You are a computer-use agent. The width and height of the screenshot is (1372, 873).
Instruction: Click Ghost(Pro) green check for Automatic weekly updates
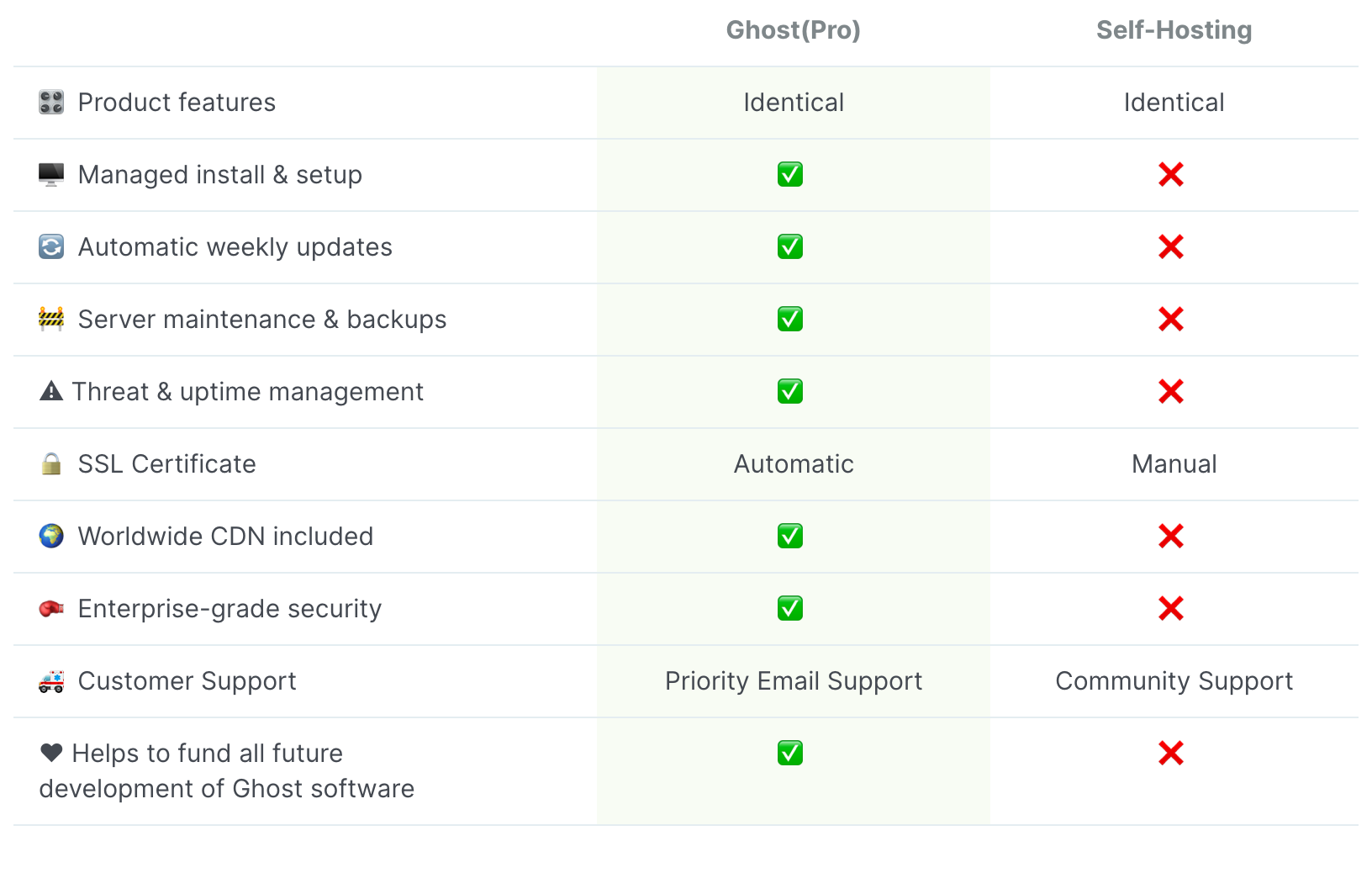coord(790,247)
